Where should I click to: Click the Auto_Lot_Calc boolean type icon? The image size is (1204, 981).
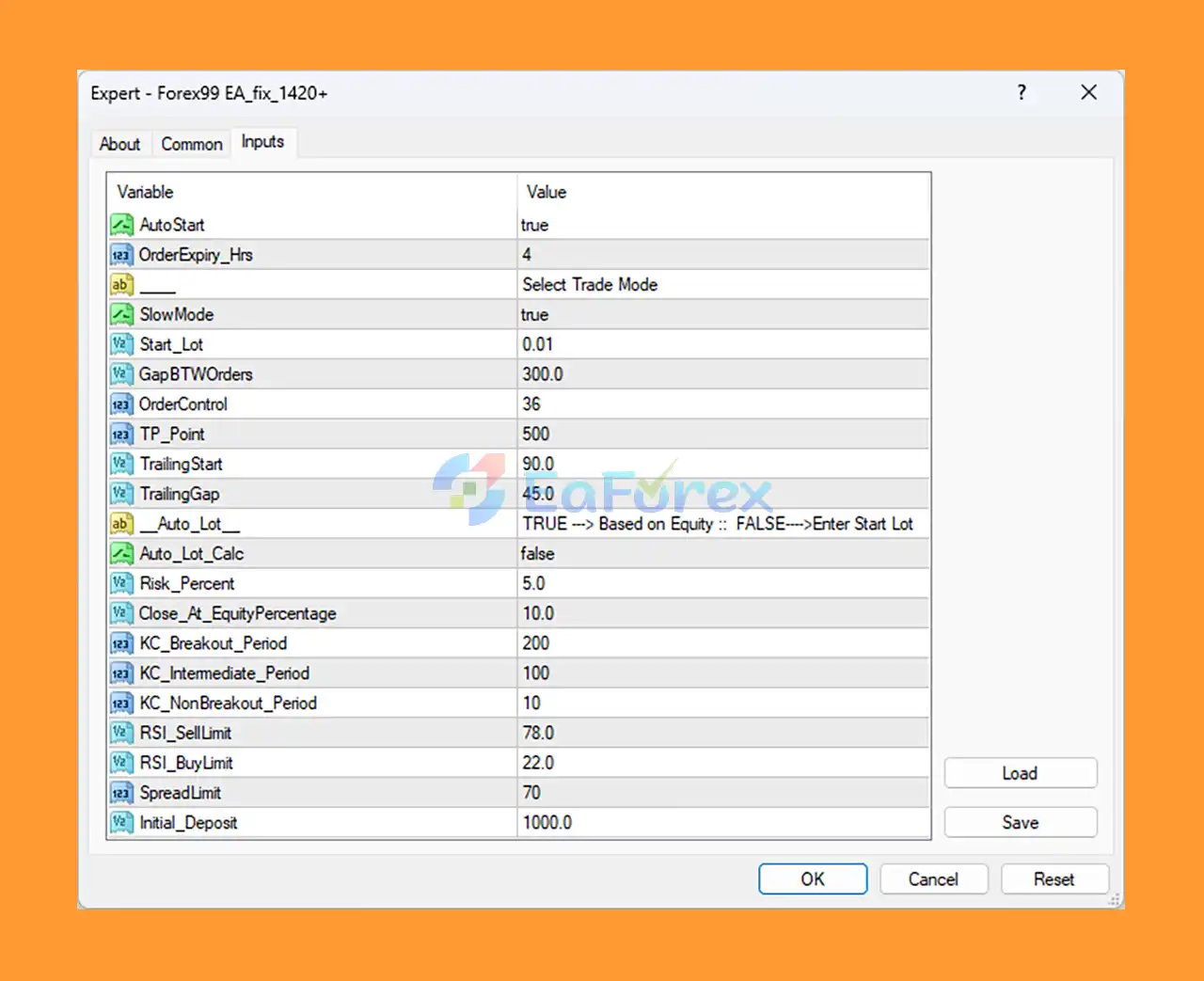pyautogui.click(x=122, y=554)
